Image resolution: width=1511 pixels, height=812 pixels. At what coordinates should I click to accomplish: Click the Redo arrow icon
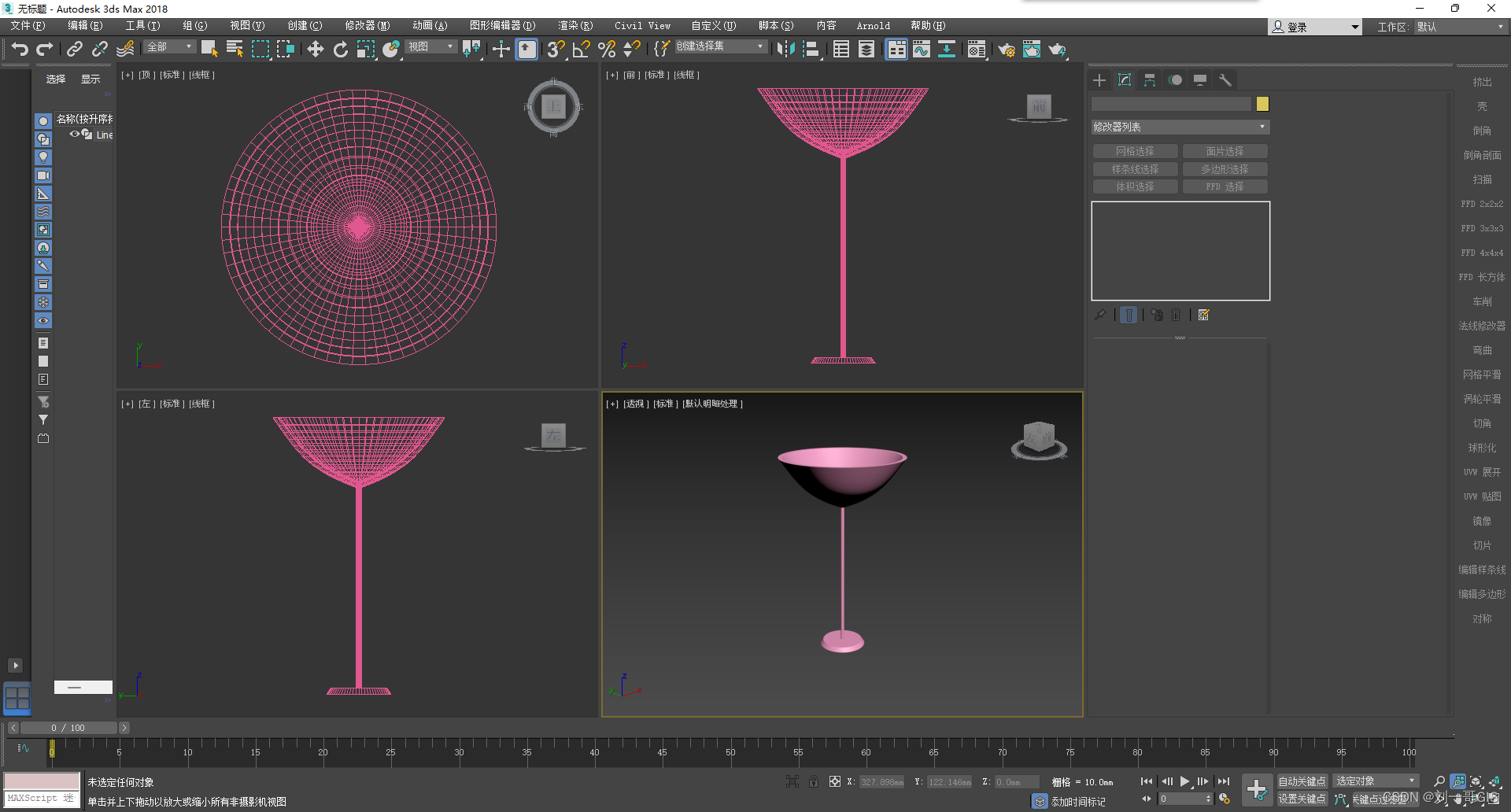(45, 50)
